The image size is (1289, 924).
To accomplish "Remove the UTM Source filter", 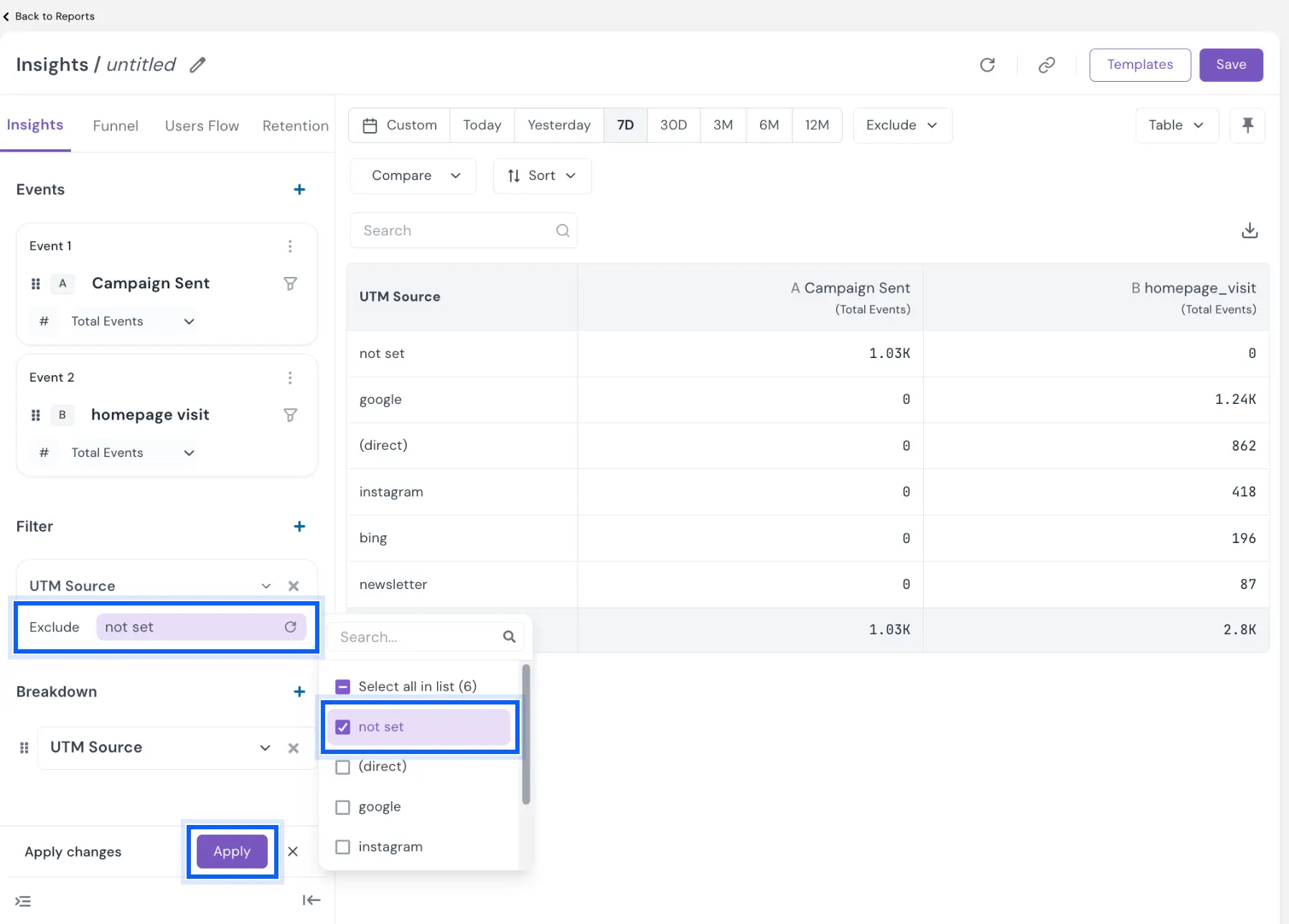I will coord(294,586).
